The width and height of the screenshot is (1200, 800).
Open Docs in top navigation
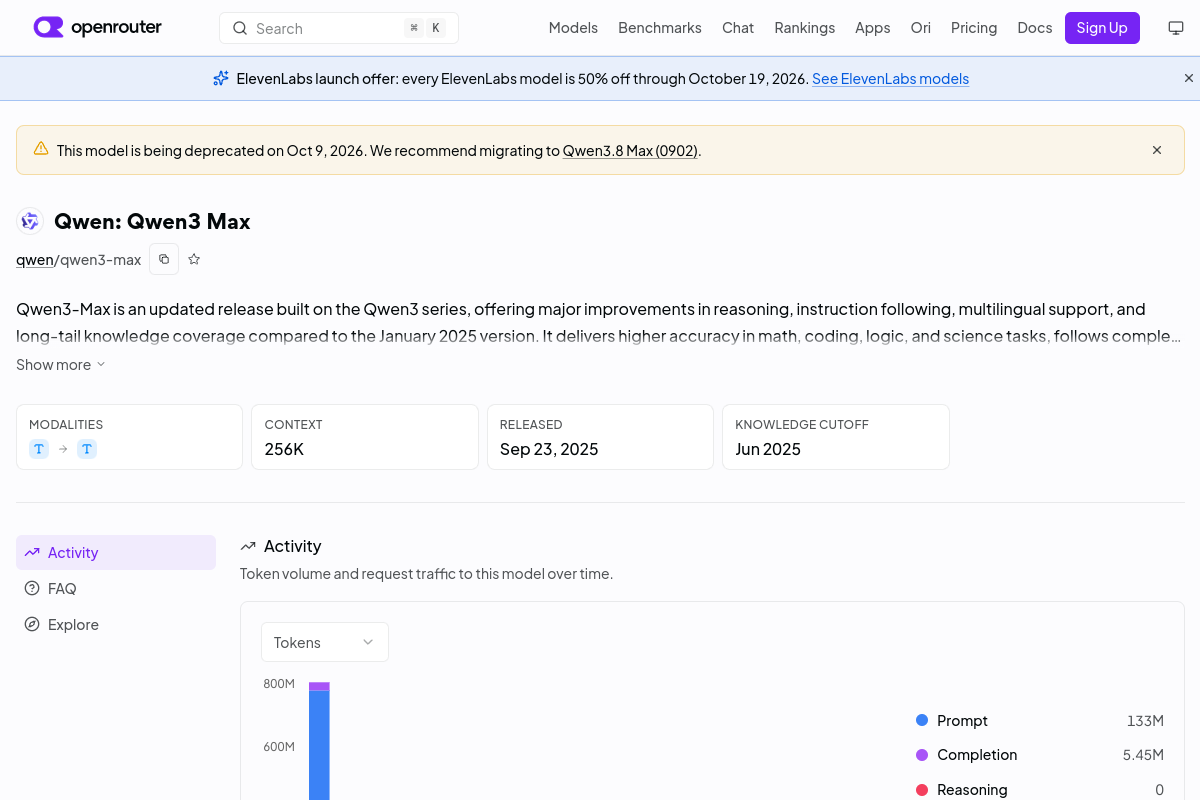1034,28
